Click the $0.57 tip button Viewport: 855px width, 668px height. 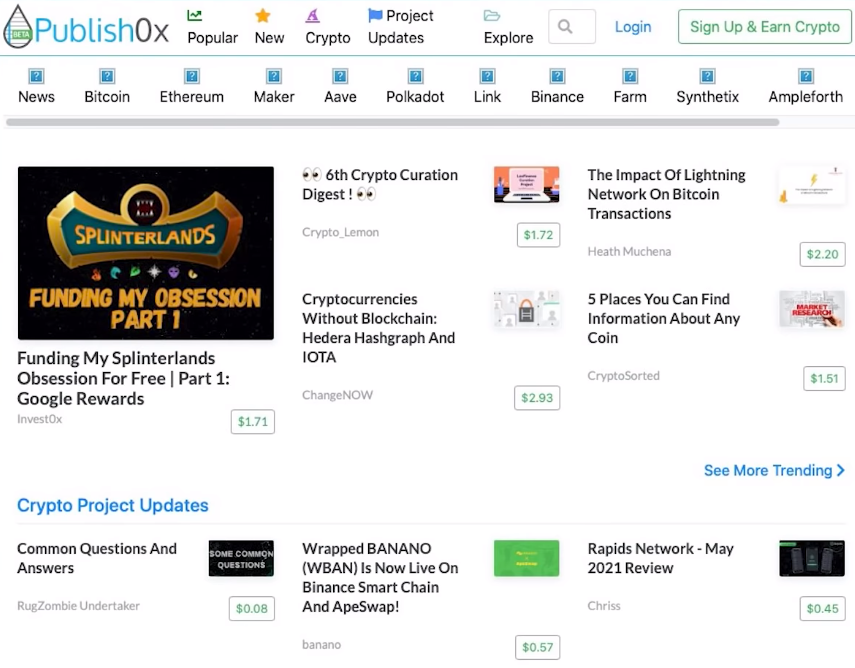538,647
